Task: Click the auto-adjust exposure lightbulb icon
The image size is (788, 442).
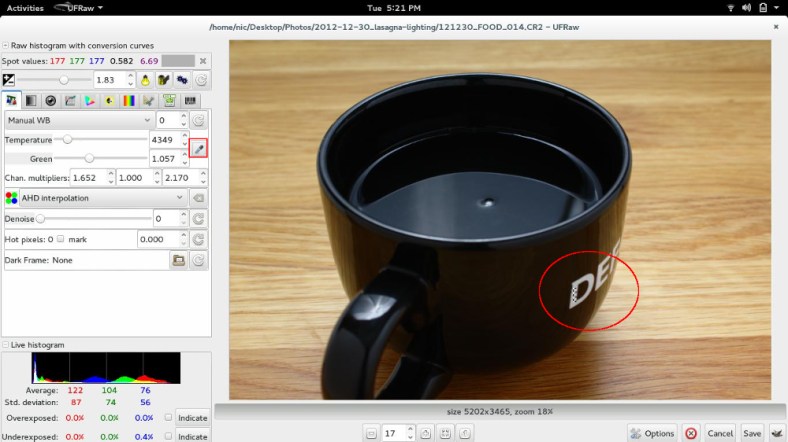Action: [144, 79]
